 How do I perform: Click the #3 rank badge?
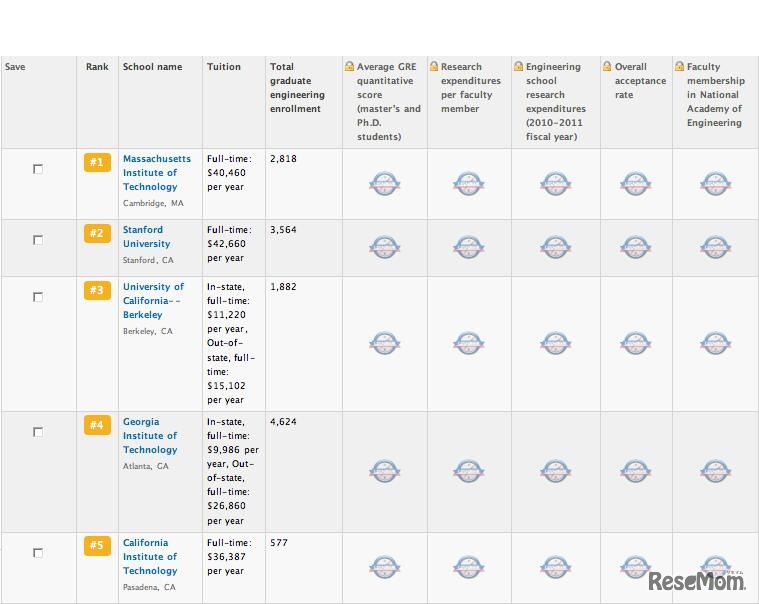(x=97, y=290)
